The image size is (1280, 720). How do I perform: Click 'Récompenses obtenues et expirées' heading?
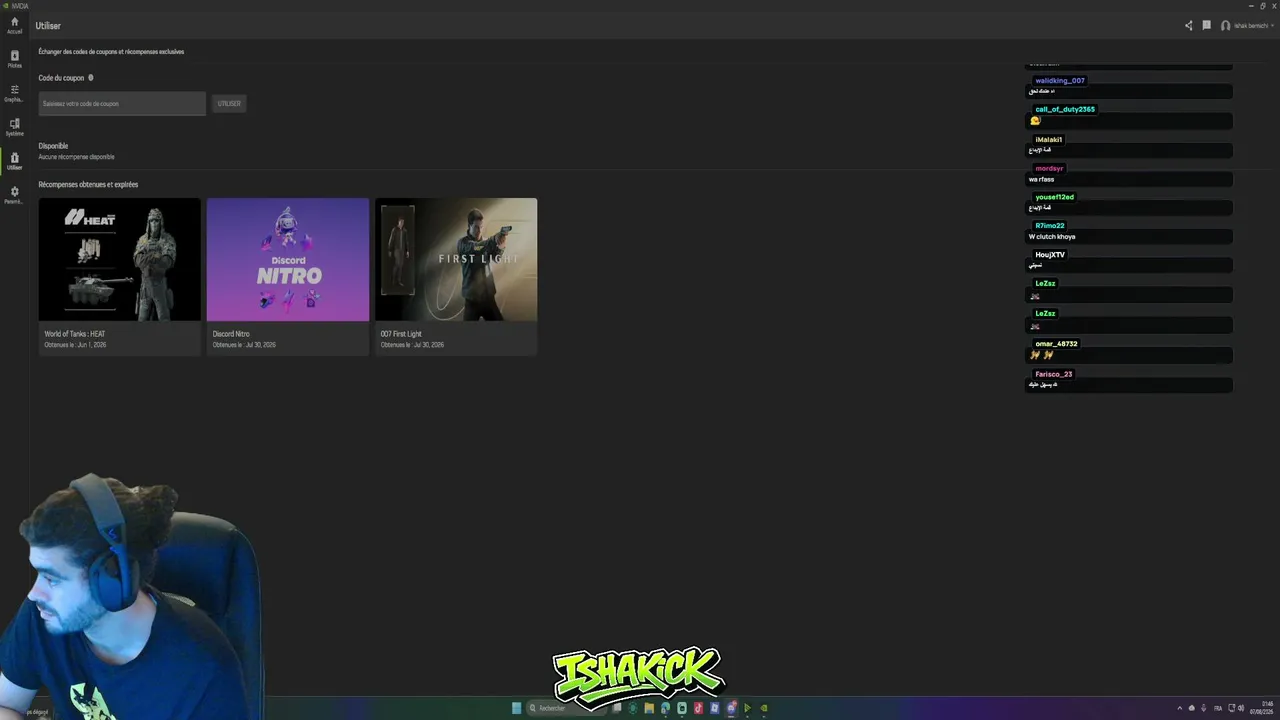pos(88,185)
